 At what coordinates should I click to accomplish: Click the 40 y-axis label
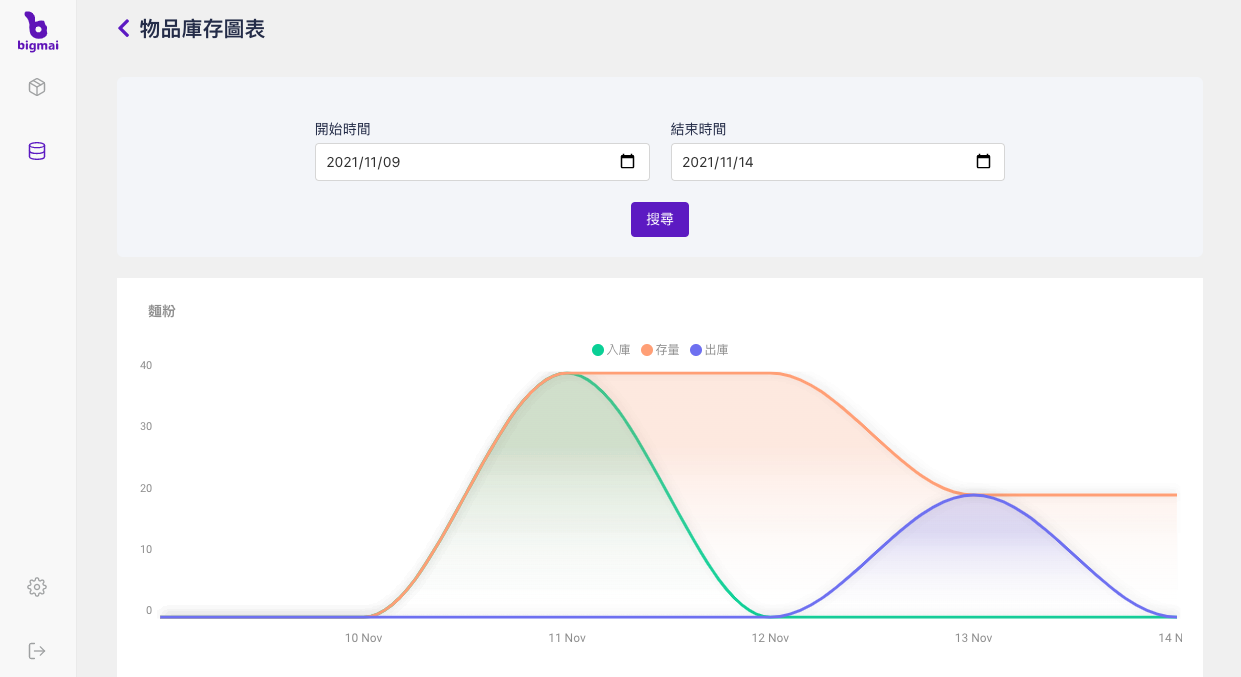point(146,365)
